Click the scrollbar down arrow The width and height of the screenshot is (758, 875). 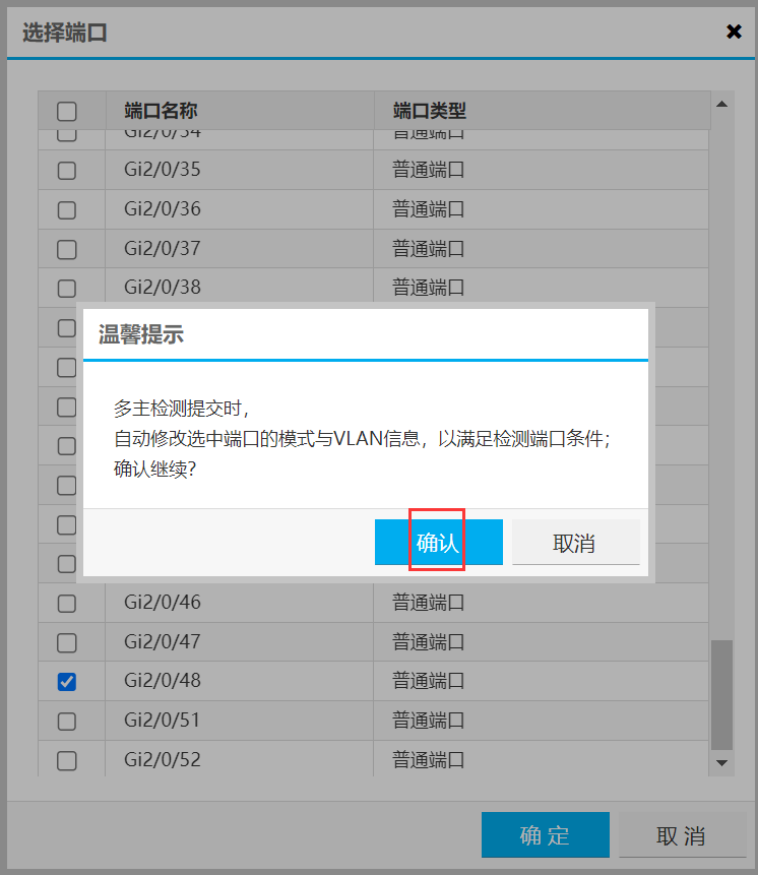(722, 763)
